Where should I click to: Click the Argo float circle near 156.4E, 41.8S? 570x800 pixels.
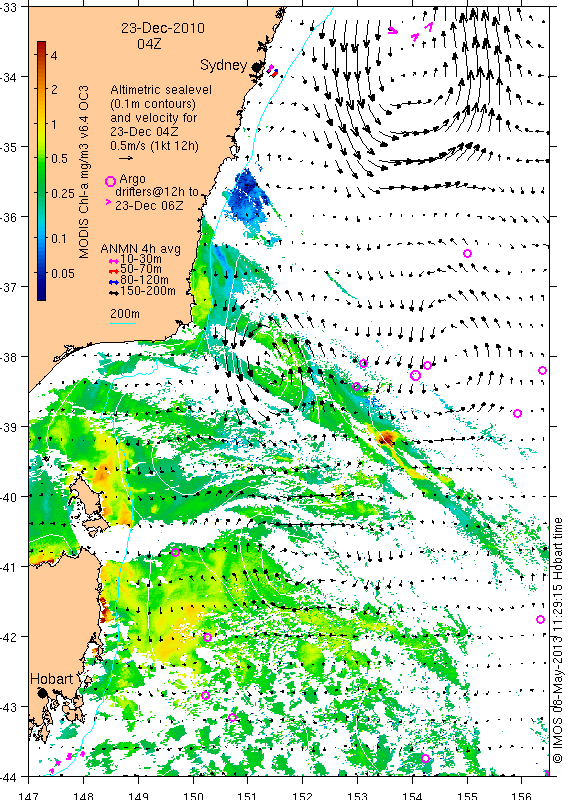540,619
